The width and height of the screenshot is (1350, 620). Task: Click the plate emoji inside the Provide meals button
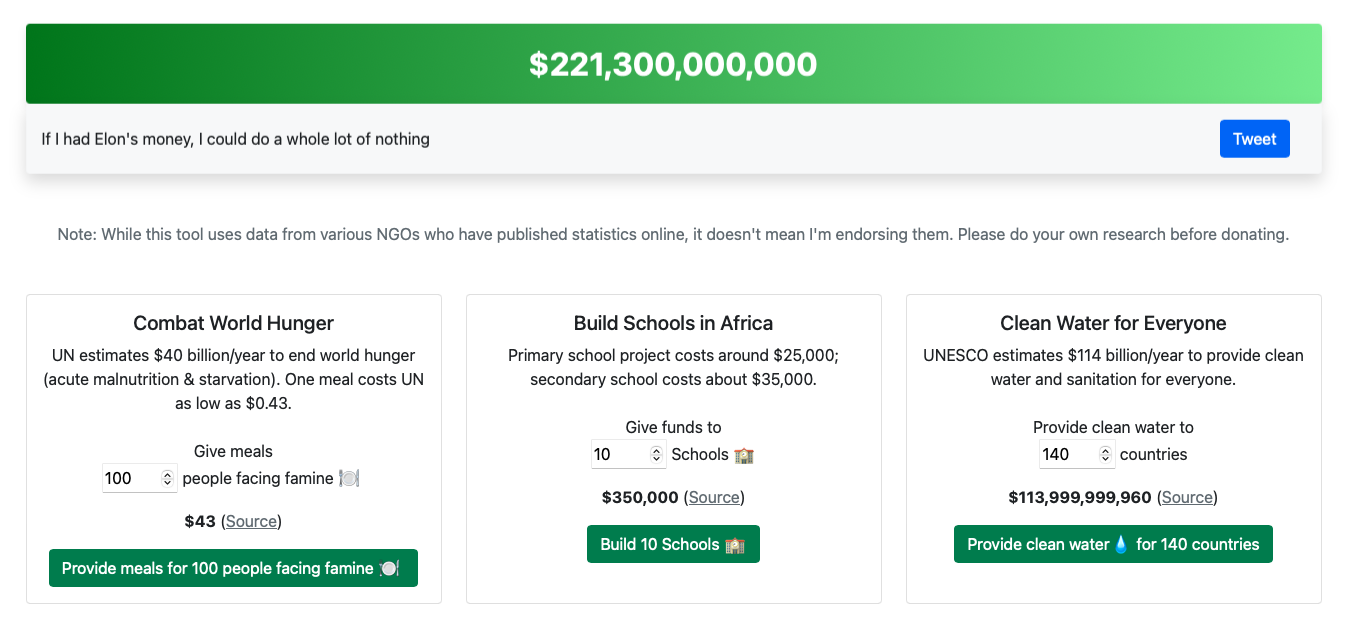tap(390, 568)
